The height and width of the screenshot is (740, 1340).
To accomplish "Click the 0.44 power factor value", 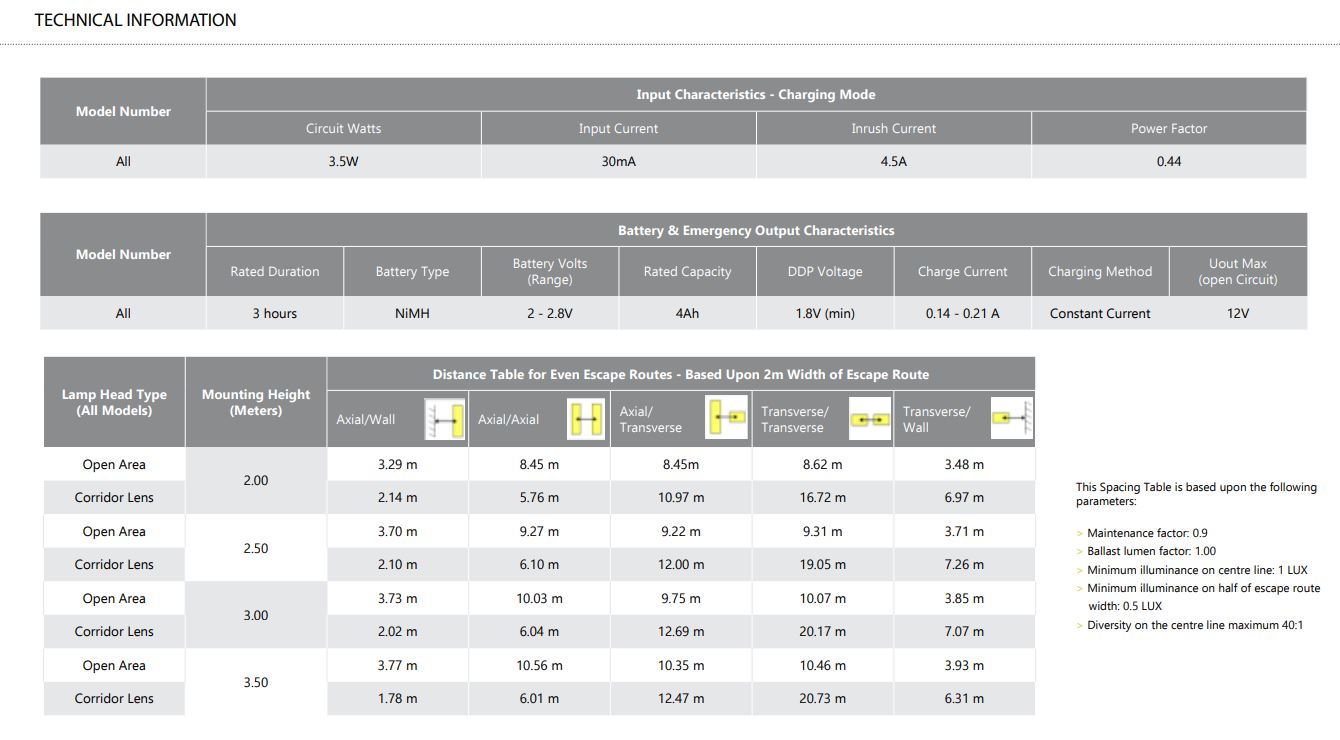I will coord(1168,162).
